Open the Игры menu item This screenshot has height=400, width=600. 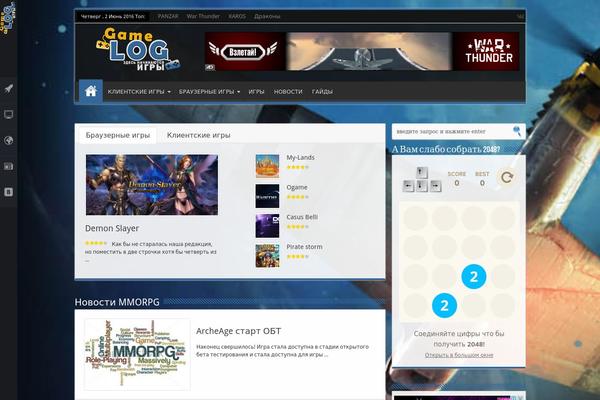[256, 92]
